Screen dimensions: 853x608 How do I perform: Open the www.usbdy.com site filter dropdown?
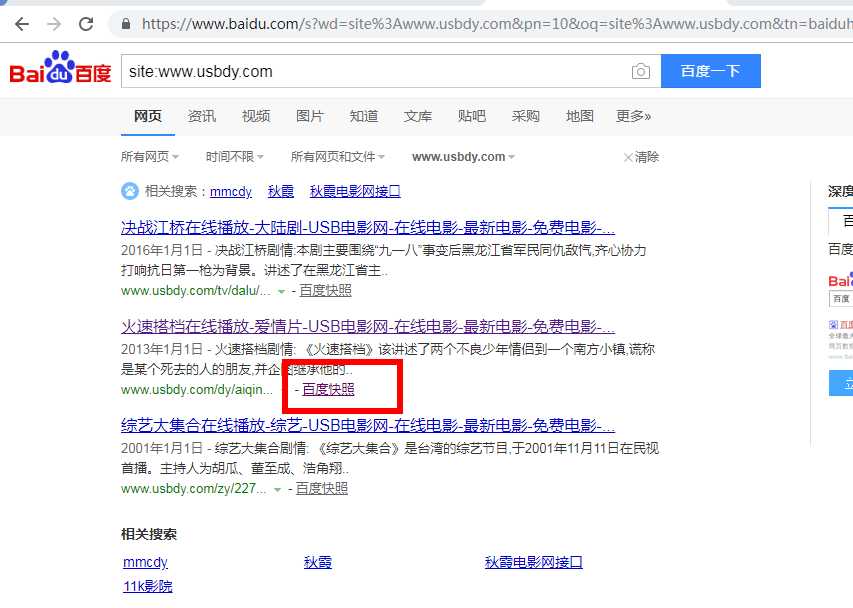point(463,157)
